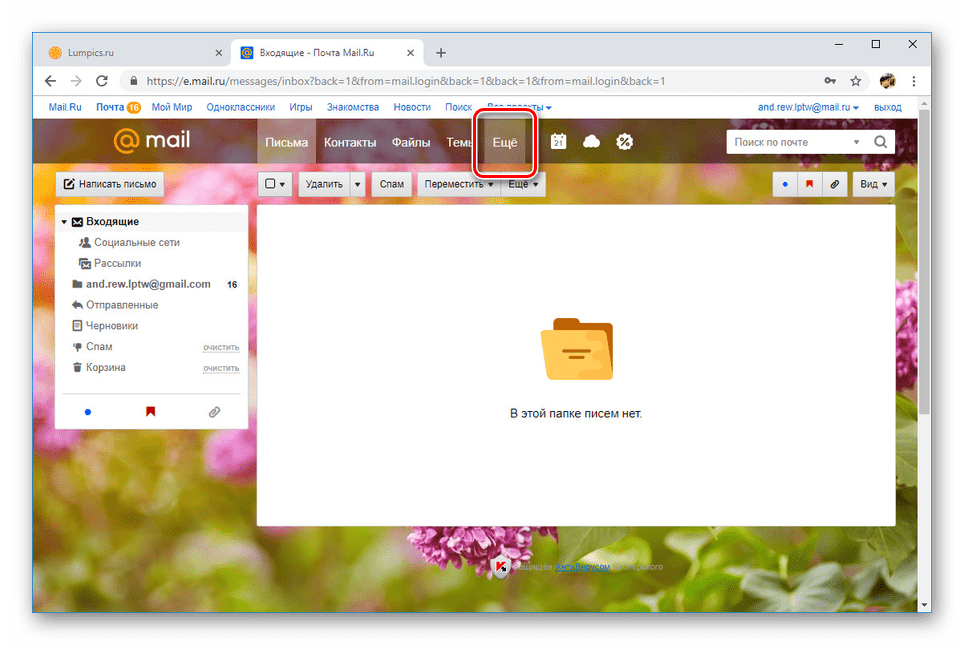
Task: Toggle the select-all checkbox above the message list
Action: 271,184
